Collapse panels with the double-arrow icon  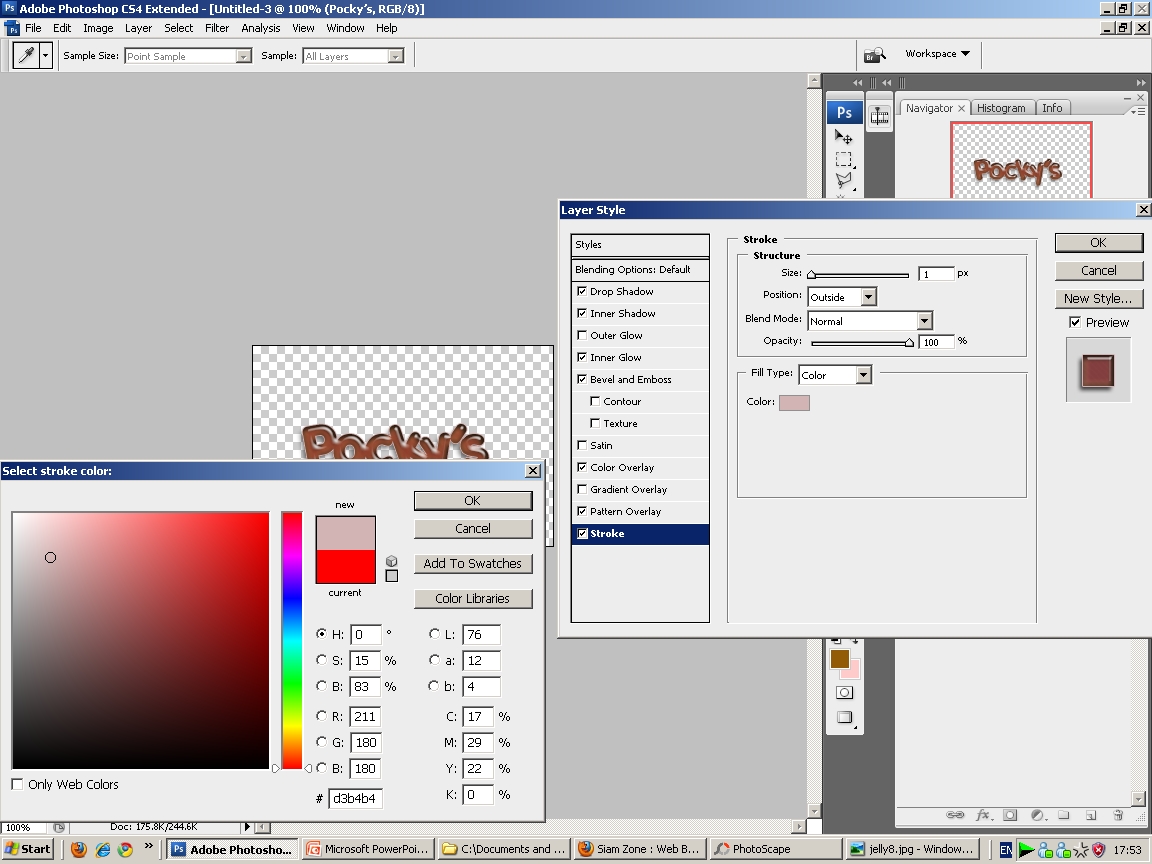coord(1140,82)
